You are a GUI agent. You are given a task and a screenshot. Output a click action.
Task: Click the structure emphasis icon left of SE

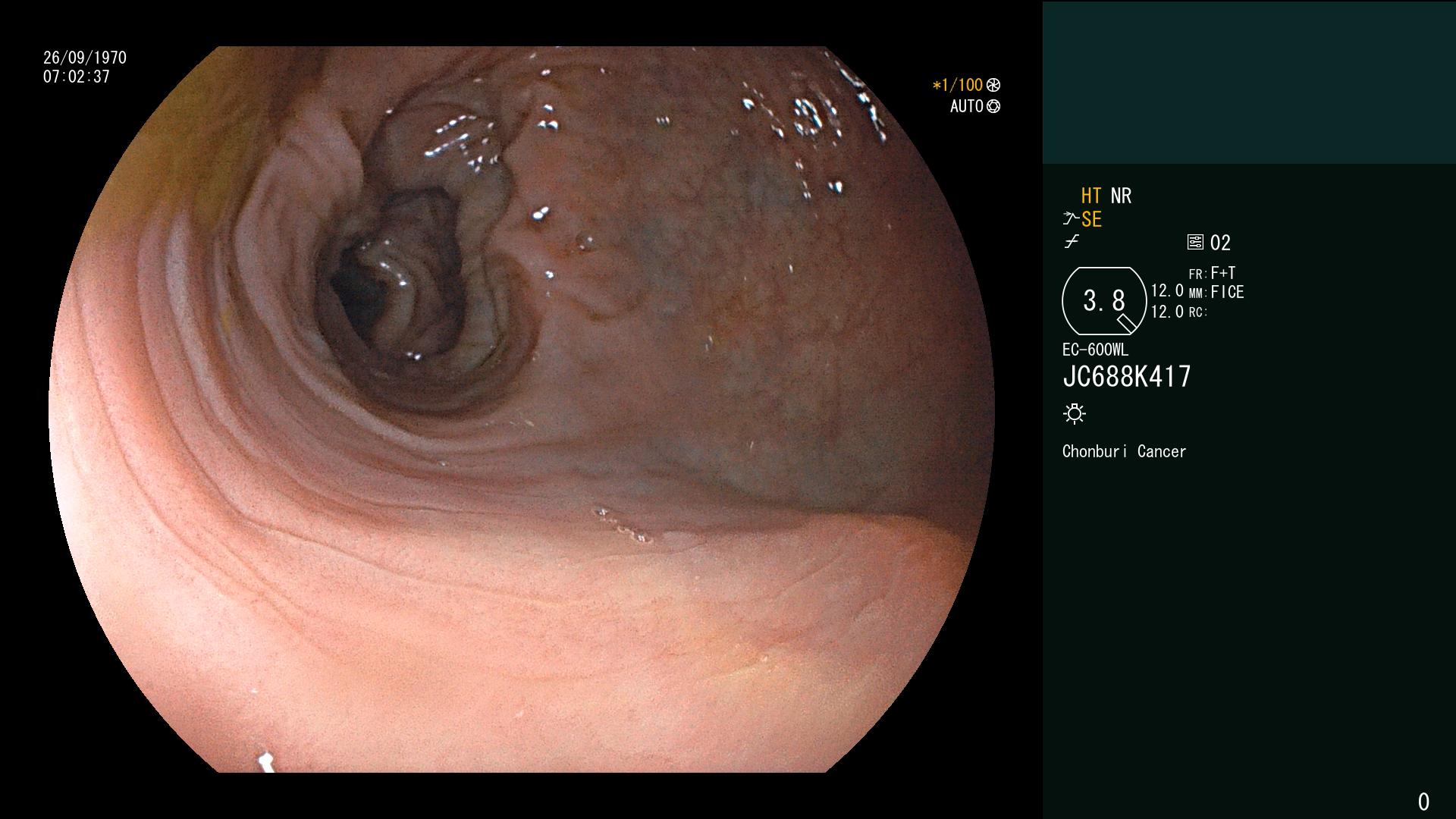(x=1071, y=219)
